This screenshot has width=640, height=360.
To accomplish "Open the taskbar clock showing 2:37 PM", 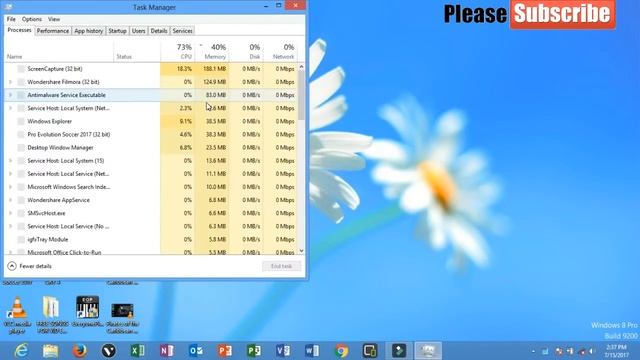I will coord(616,351).
